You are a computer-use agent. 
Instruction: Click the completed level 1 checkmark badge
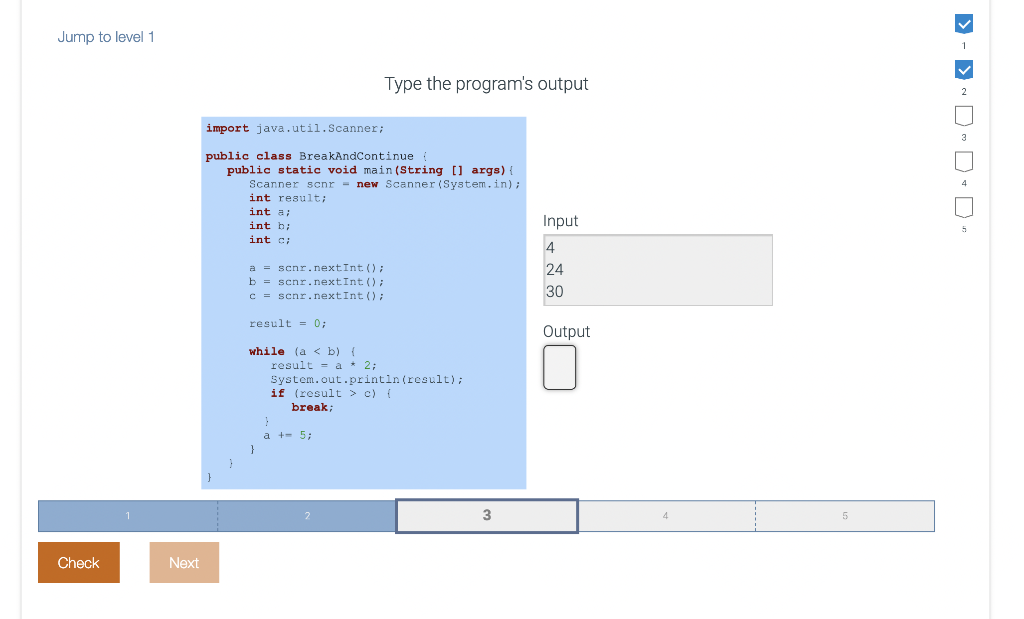963,23
